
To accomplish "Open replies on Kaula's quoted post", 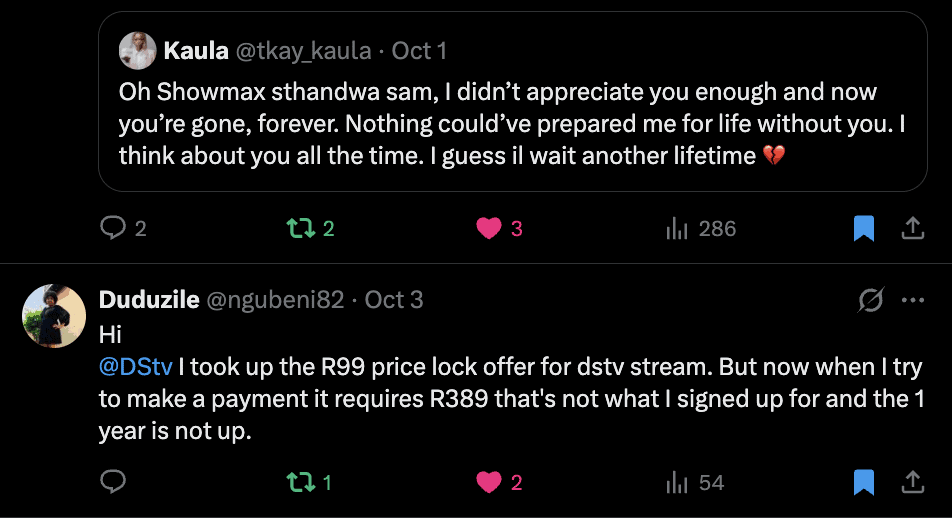I will [123, 228].
